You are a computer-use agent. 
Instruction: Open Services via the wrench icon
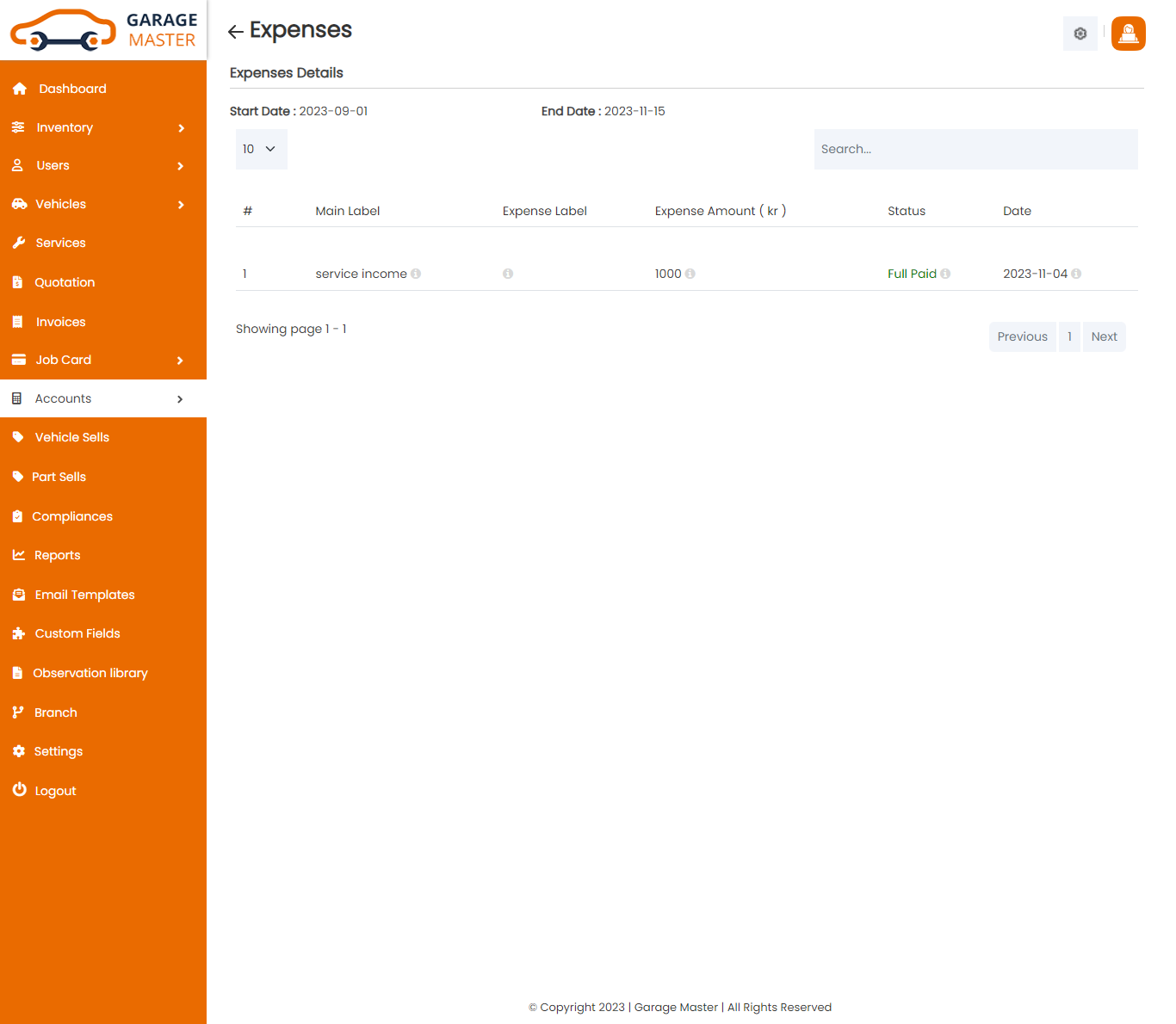19,242
